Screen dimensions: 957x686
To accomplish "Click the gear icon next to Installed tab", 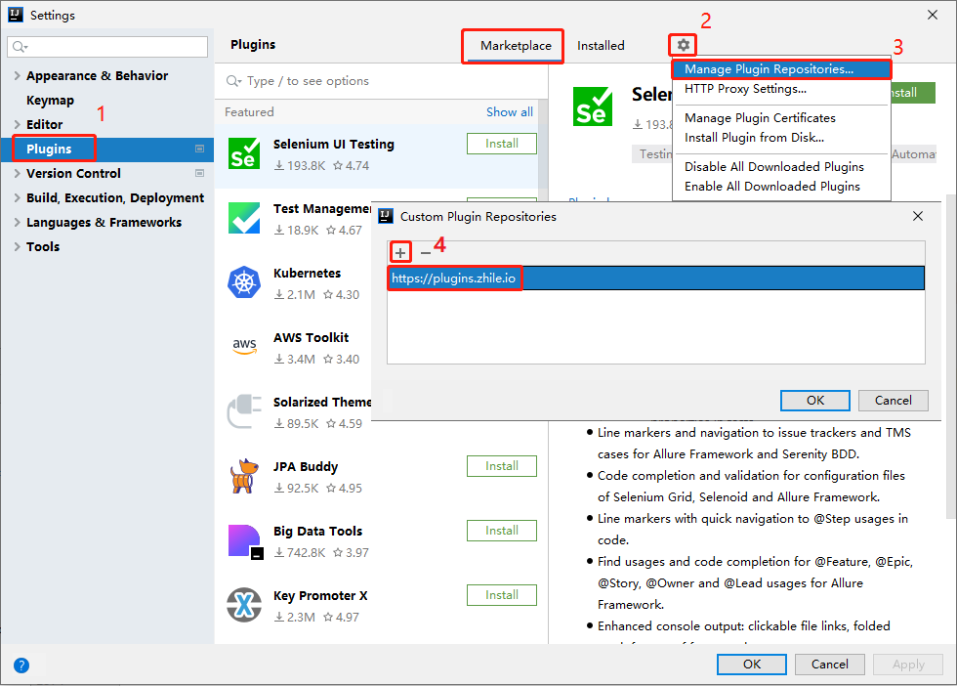I will click(683, 45).
